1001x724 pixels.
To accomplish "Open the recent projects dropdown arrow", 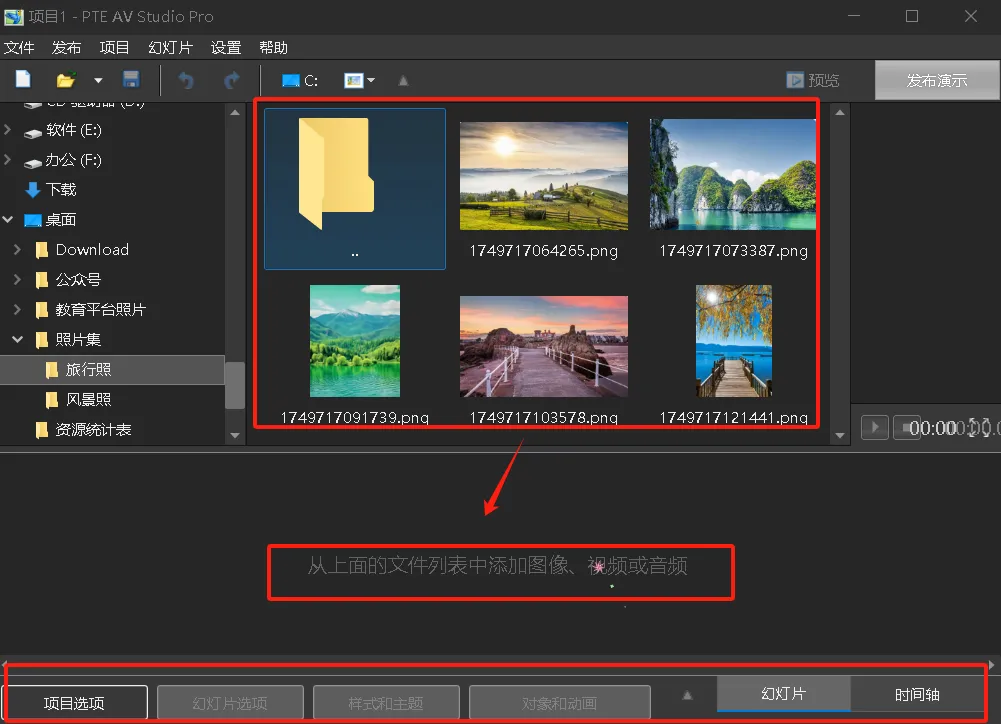I will tap(98, 80).
